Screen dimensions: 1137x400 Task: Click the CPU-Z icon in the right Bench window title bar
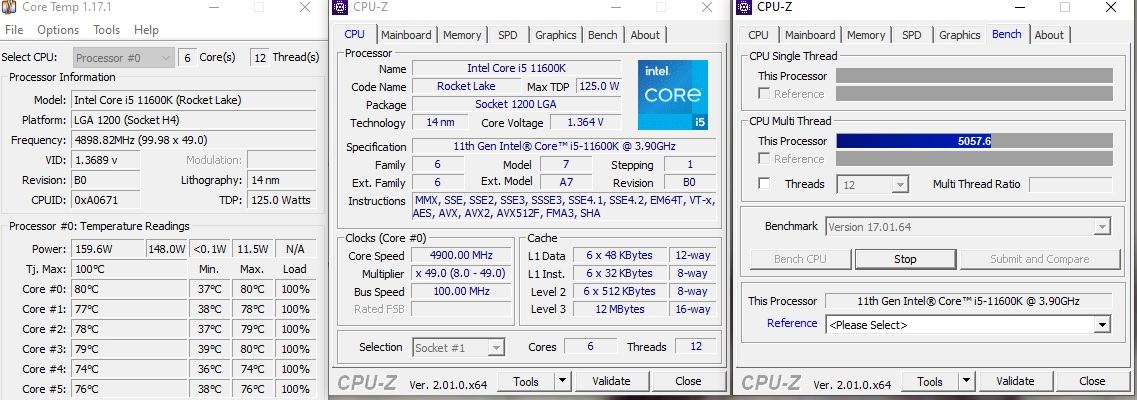(x=744, y=7)
